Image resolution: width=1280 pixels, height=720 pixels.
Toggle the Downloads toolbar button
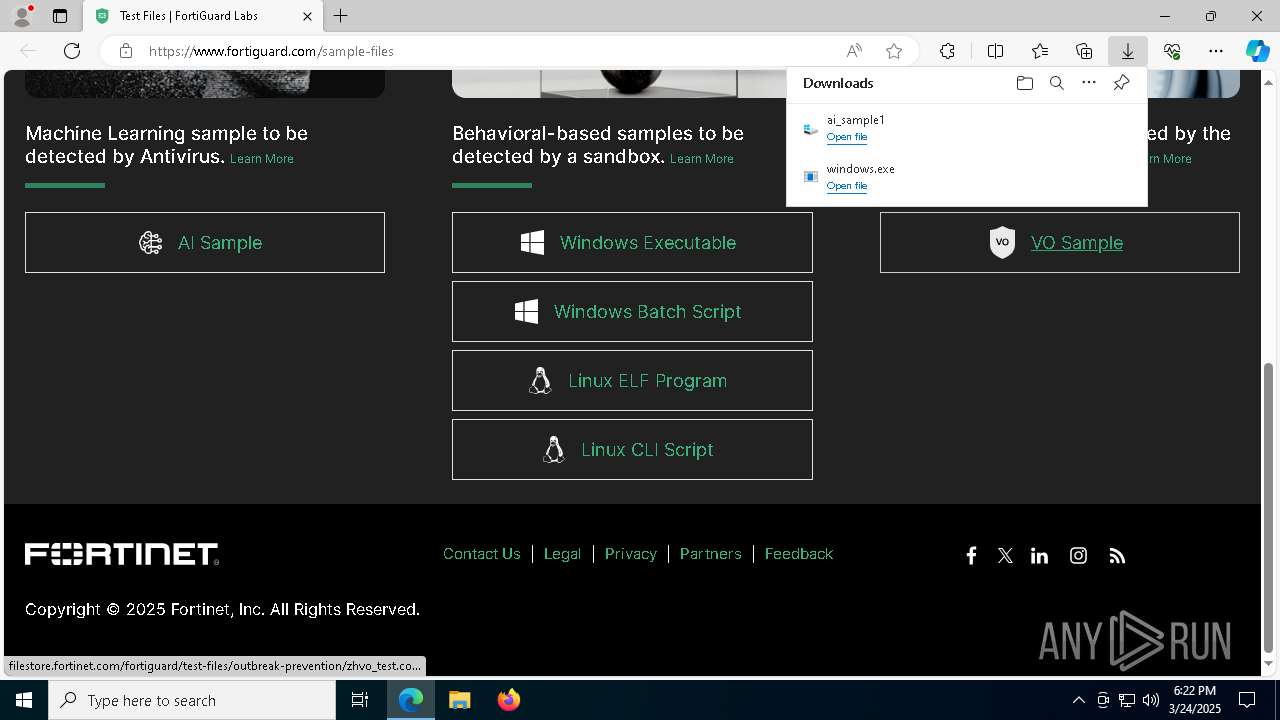[1127, 51]
